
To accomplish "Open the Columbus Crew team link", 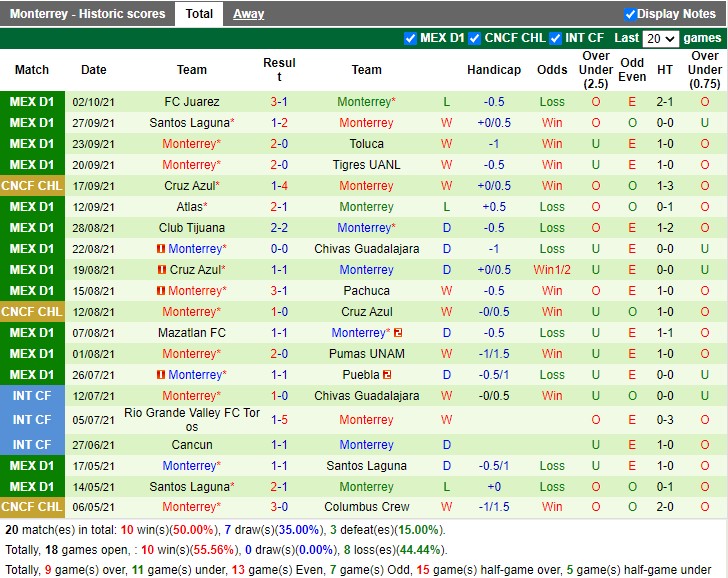I will pos(366,507).
